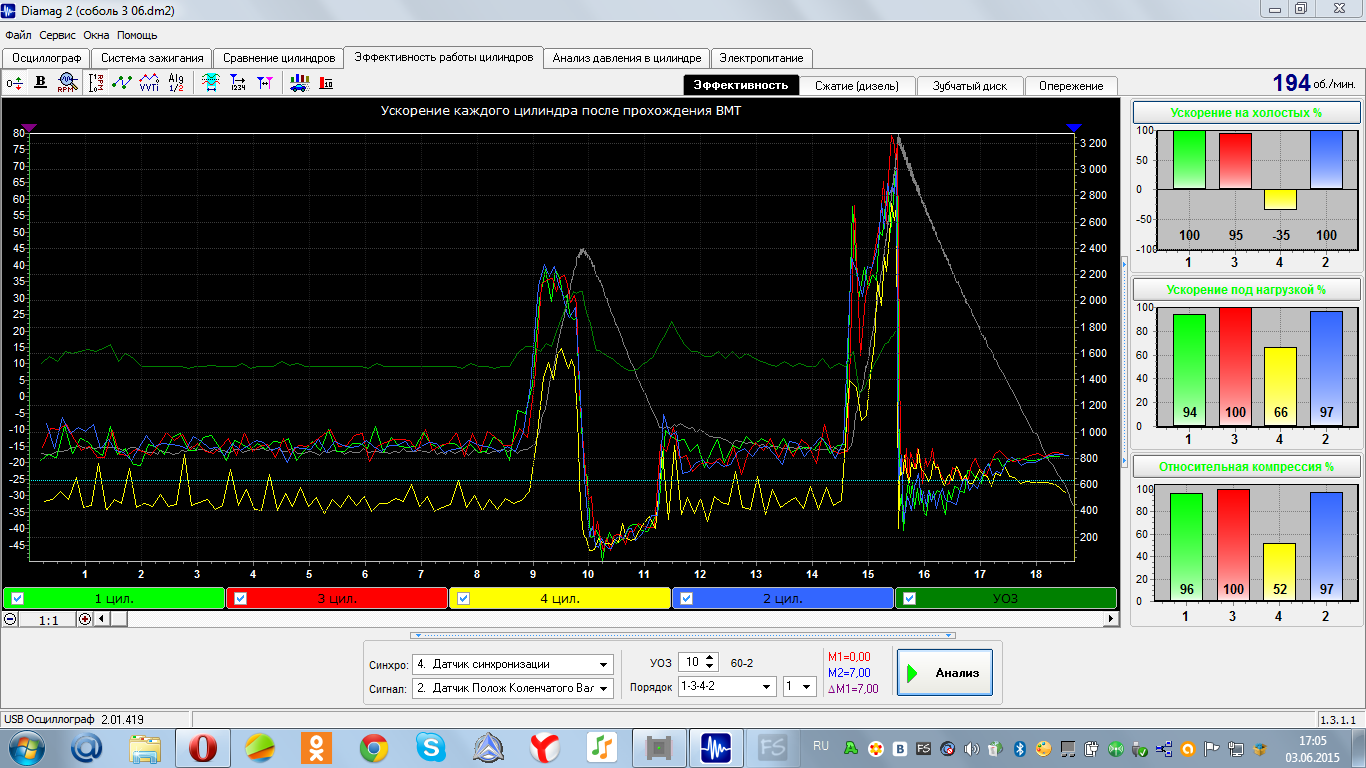The width and height of the screenshot is (1366, 768).
Task: Toggle the 1 цил. checkbox
Action: 17,599
